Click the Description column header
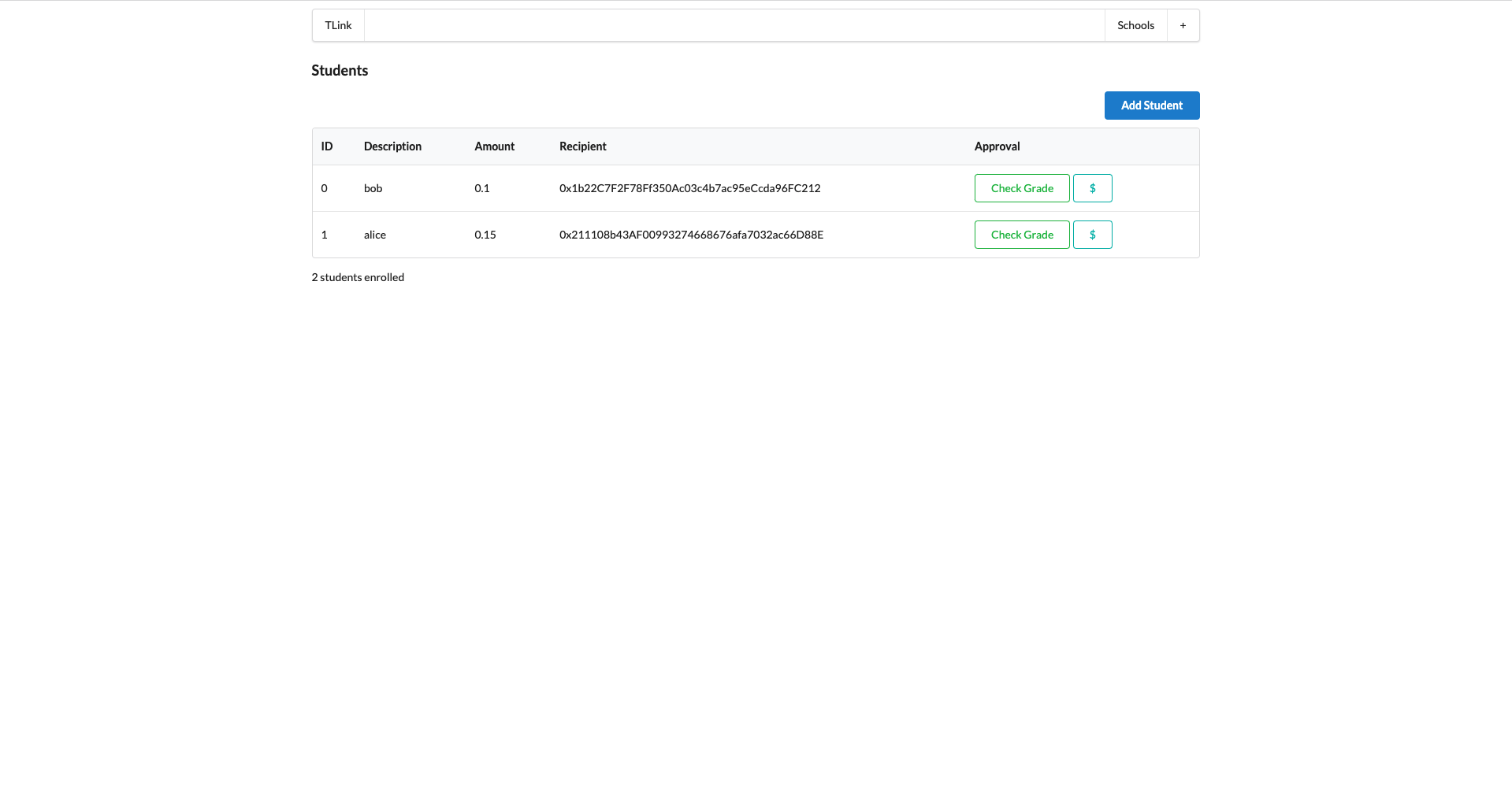 tap(392, 146)
